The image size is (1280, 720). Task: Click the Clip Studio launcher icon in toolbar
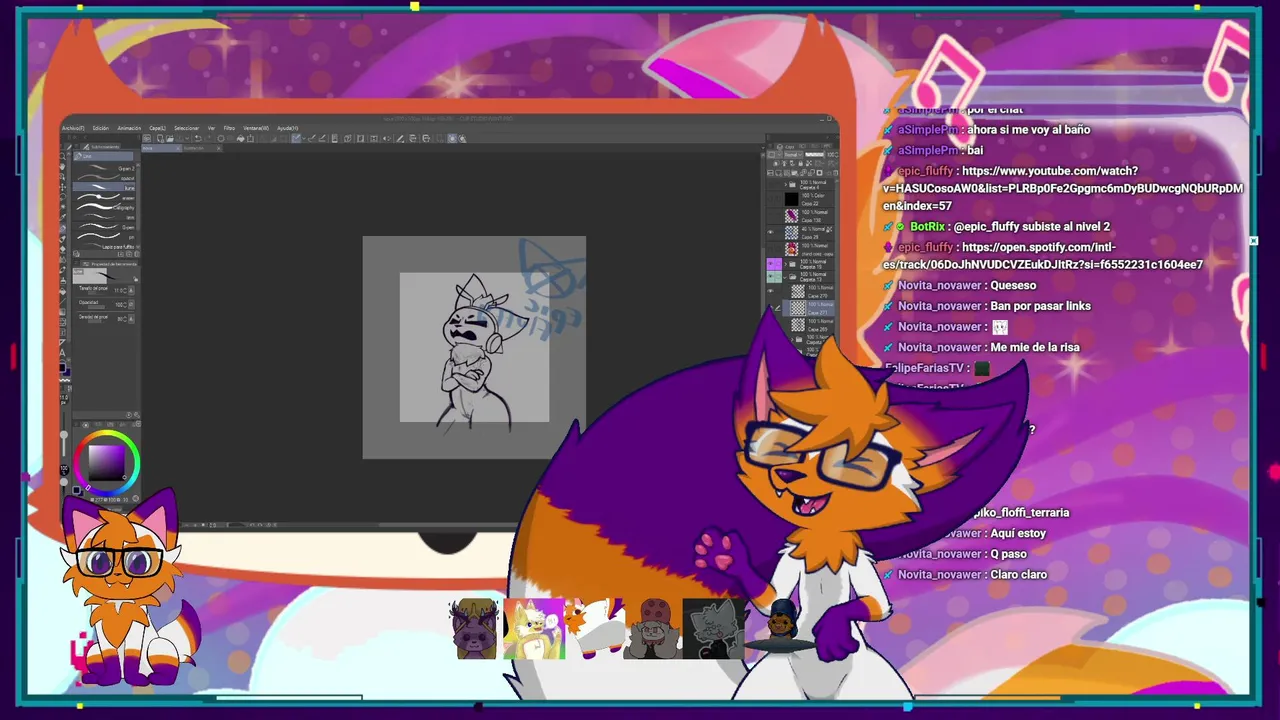[x=147, y=139]
